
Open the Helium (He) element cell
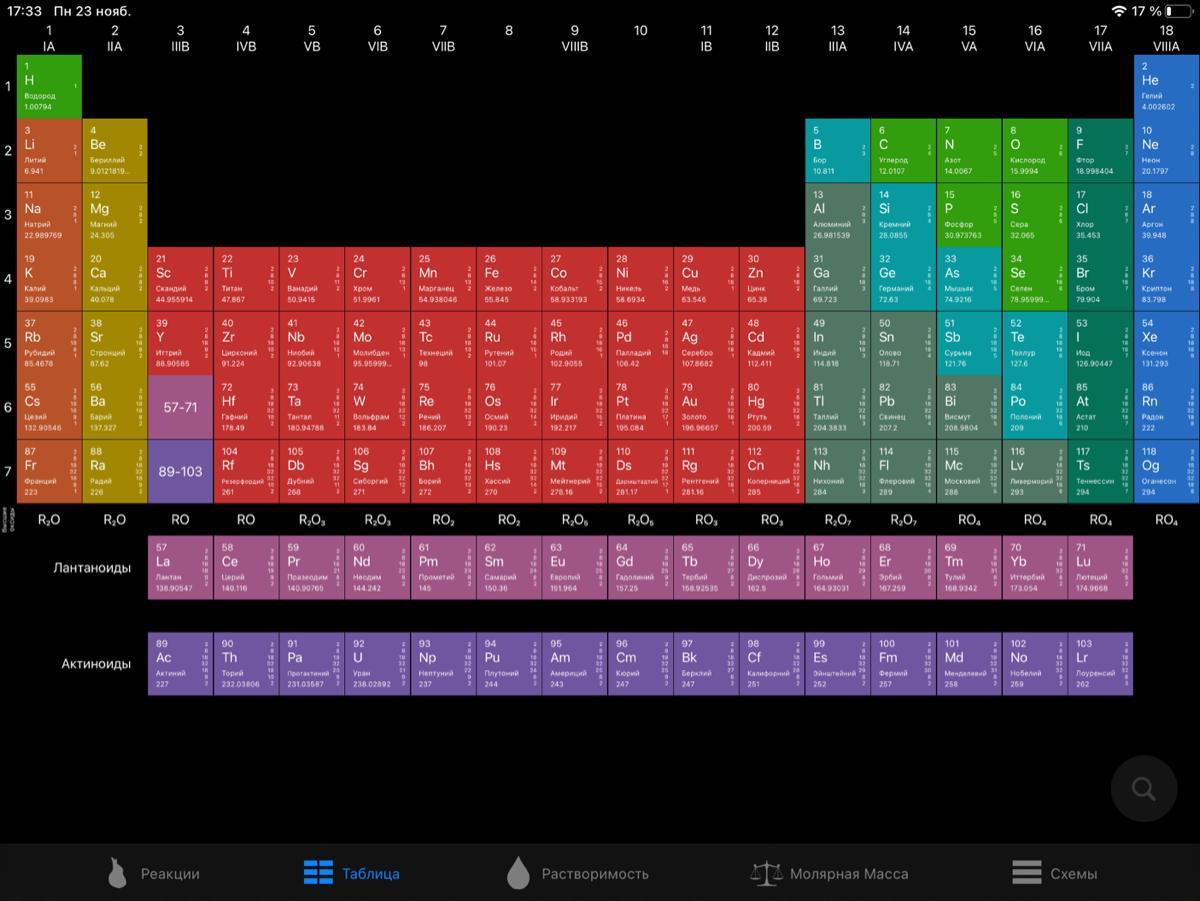click(x=1166, y=86)
